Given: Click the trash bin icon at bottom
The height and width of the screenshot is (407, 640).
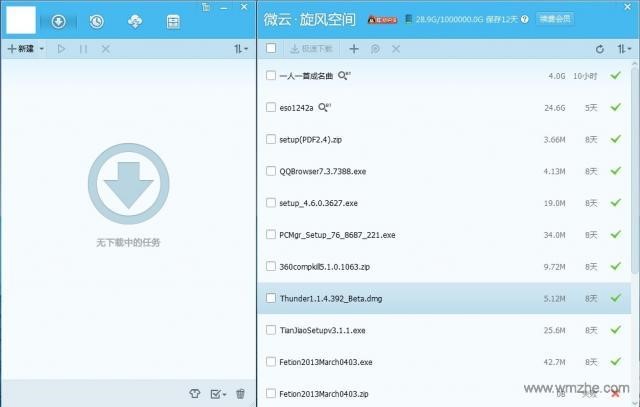Looking at the screenshot, I should 240,394.
